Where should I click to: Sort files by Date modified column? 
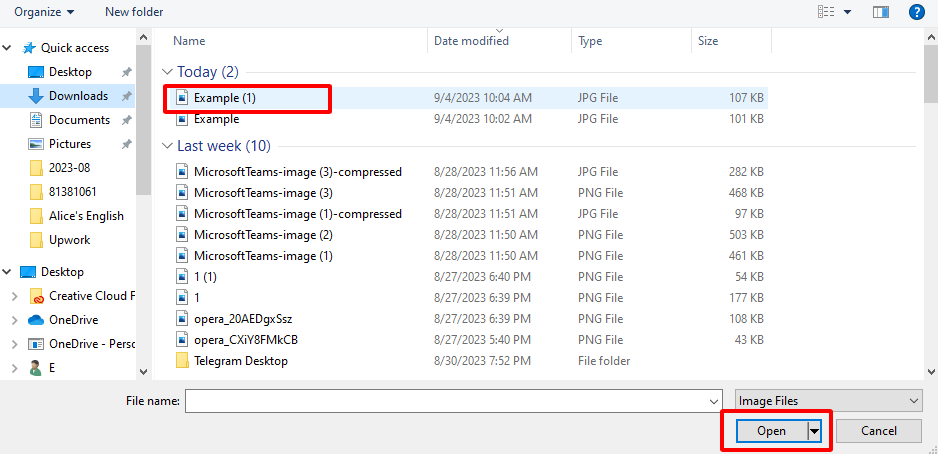pyautogui.click(x=471, y=41)
